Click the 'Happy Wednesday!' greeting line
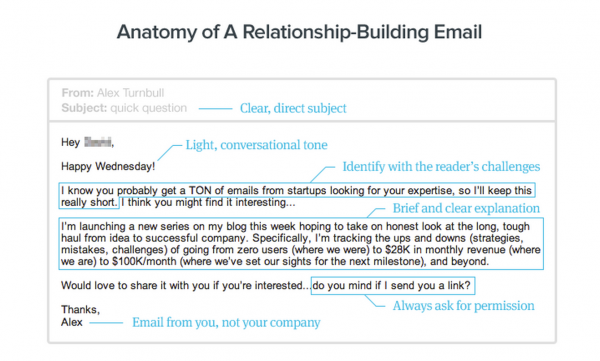The height and width of the screenshot is (361, 600). tap(108, 167)
